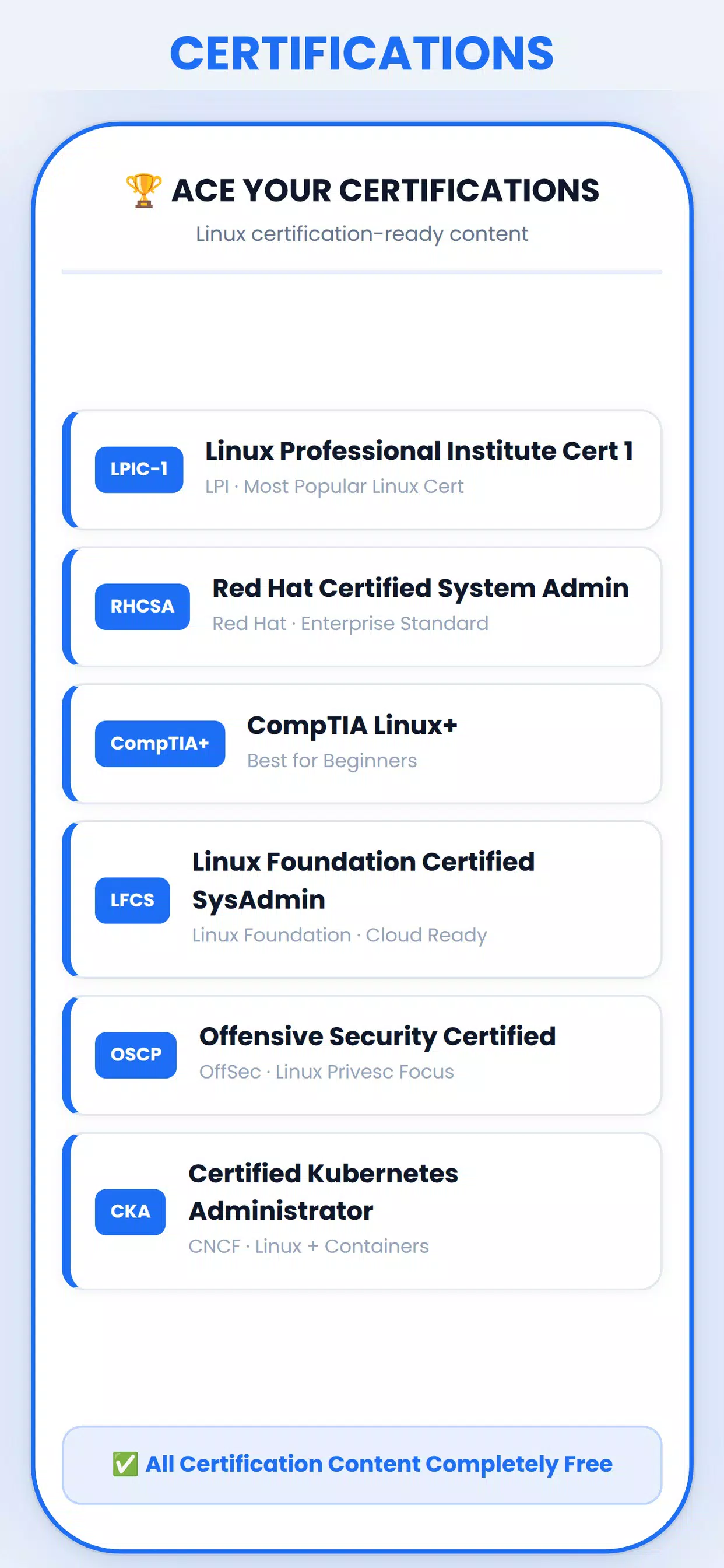Click the 'ACE YOUR CERTIFICATIONS' heading

(x=385, y=191)
